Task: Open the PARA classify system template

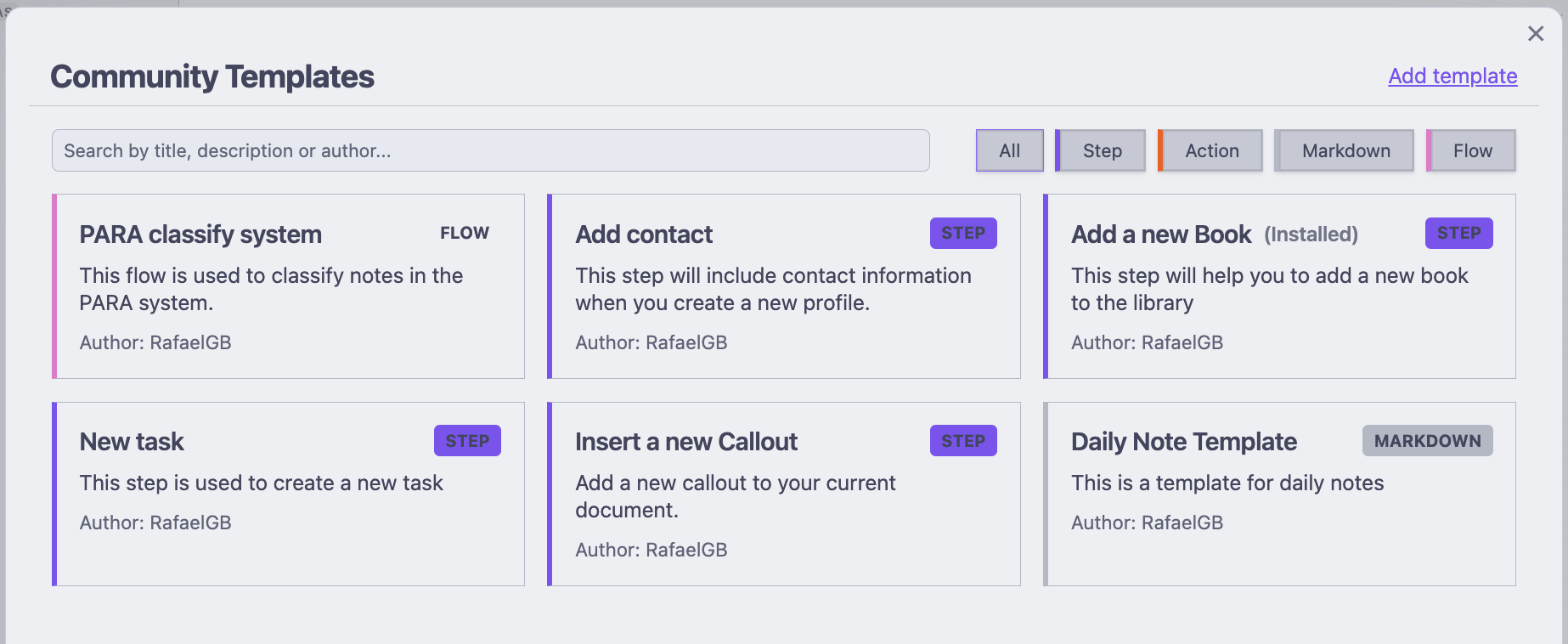Action: [x=288, y=286]
